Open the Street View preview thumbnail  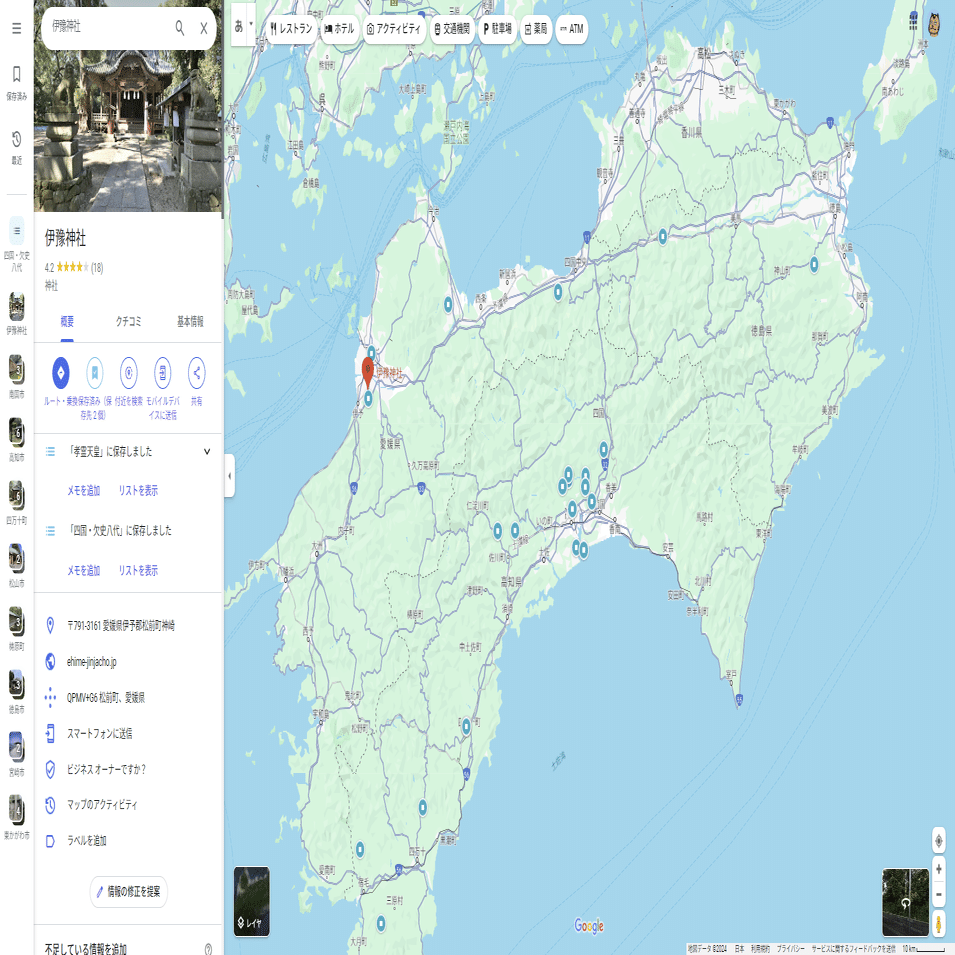tap(906, 902)
